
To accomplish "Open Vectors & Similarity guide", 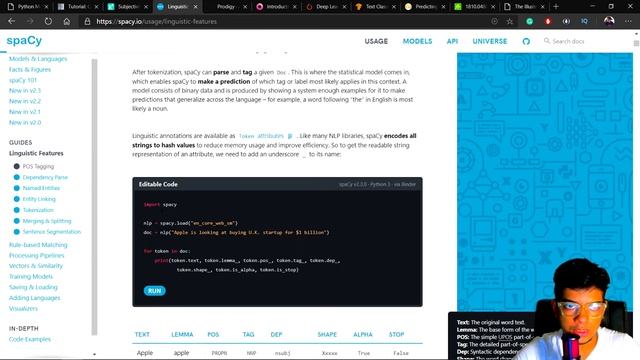I will tap(36, 266).
